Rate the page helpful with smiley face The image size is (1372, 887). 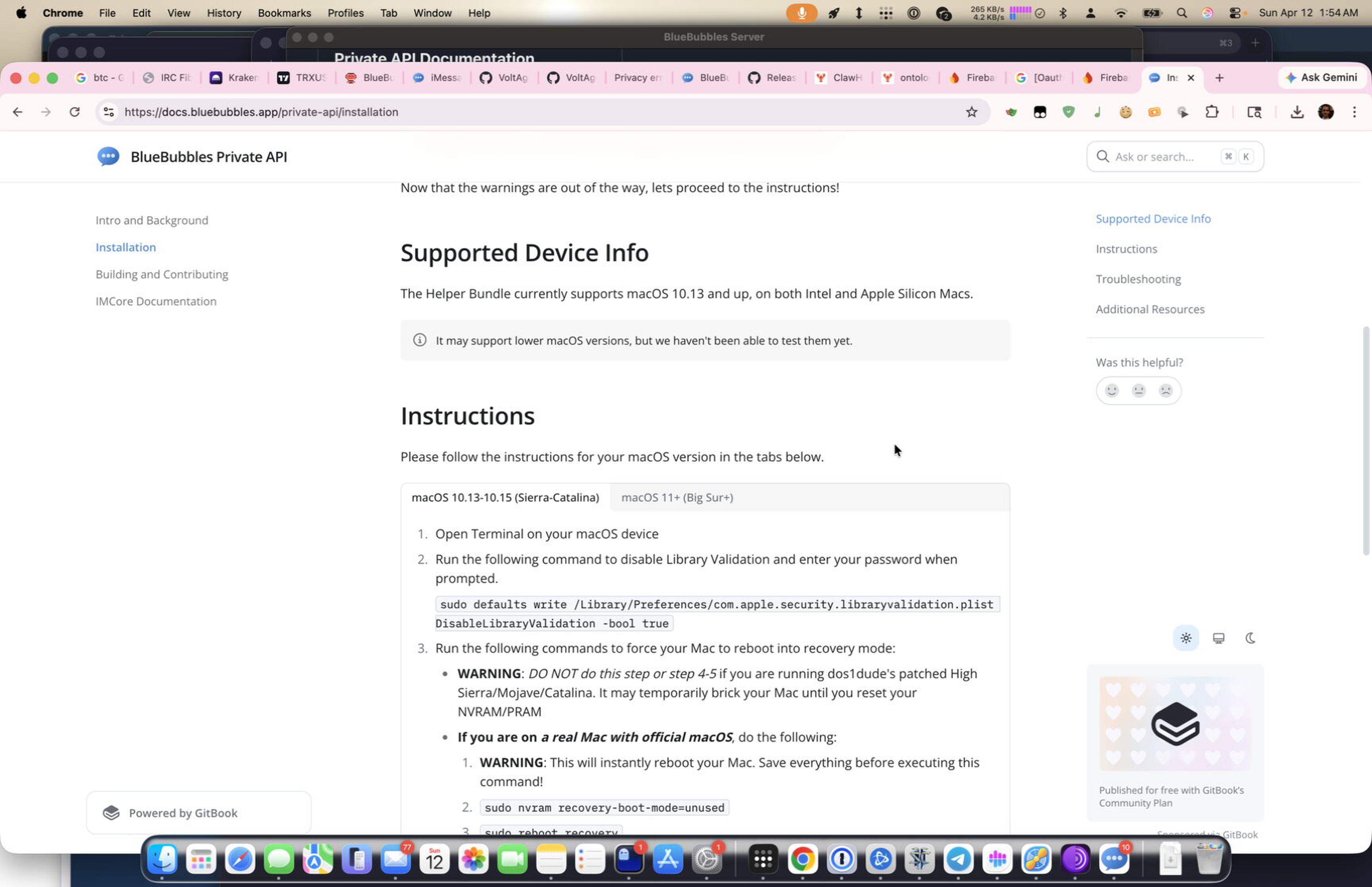pyautogui.click(x=1112, y=391)
